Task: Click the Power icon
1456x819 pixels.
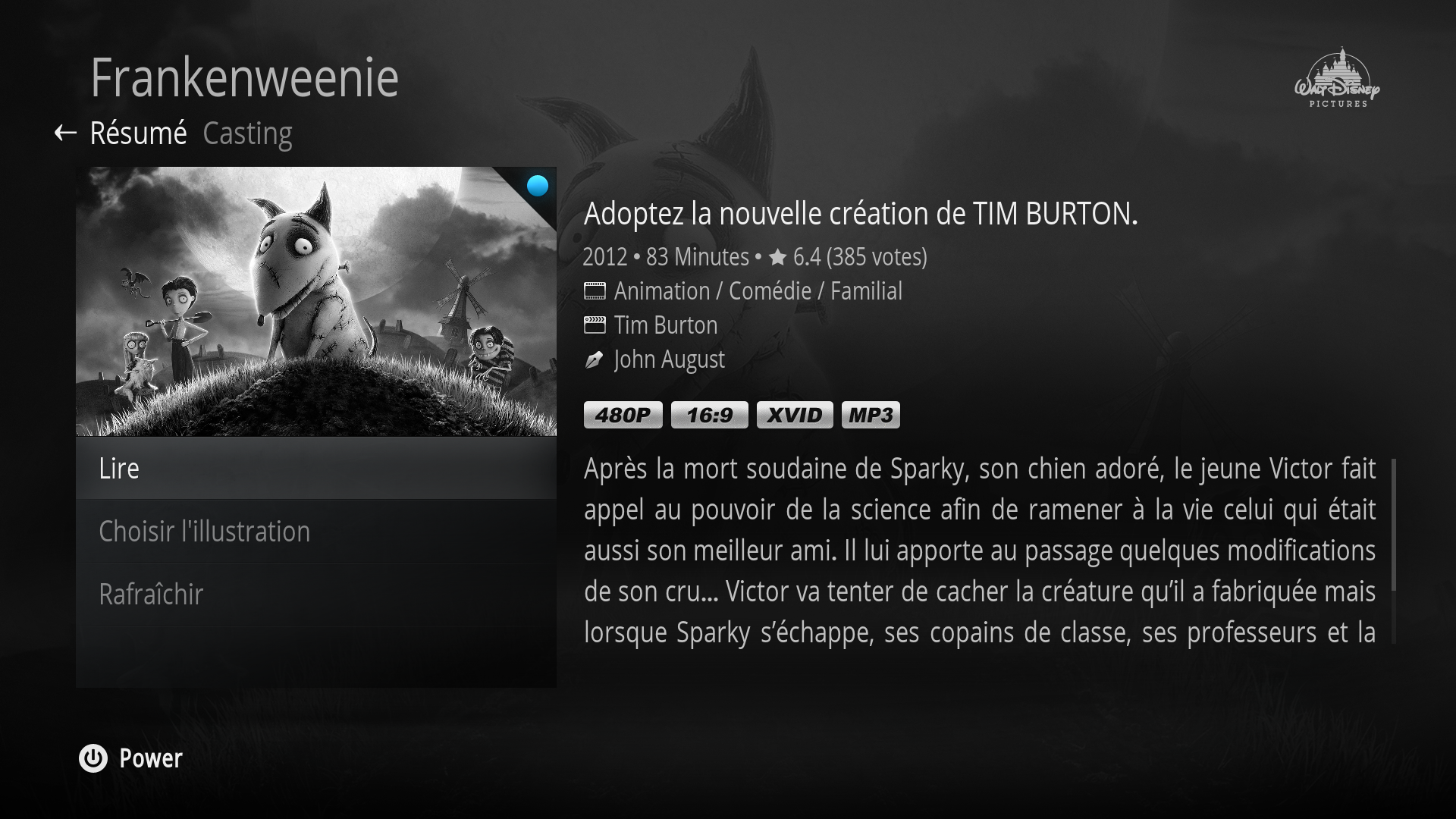Action: click(x=93, y=758)
